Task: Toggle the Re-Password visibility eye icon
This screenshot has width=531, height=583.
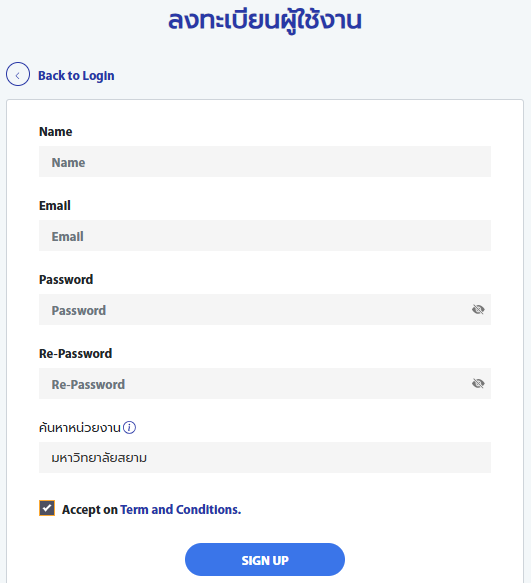Action: 478,383
